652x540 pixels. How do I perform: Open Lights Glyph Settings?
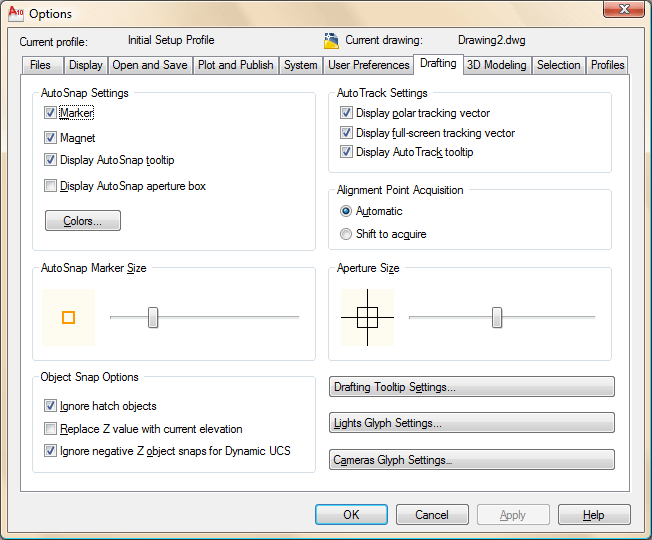pyautogui.click(x=472, y=423)
